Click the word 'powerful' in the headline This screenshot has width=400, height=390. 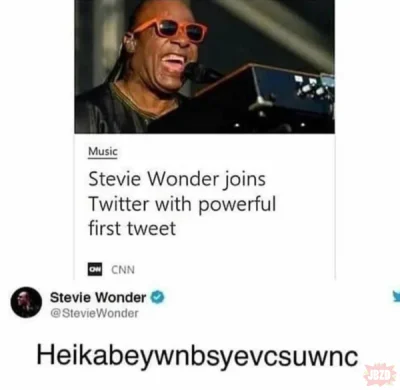click(238, 205)
